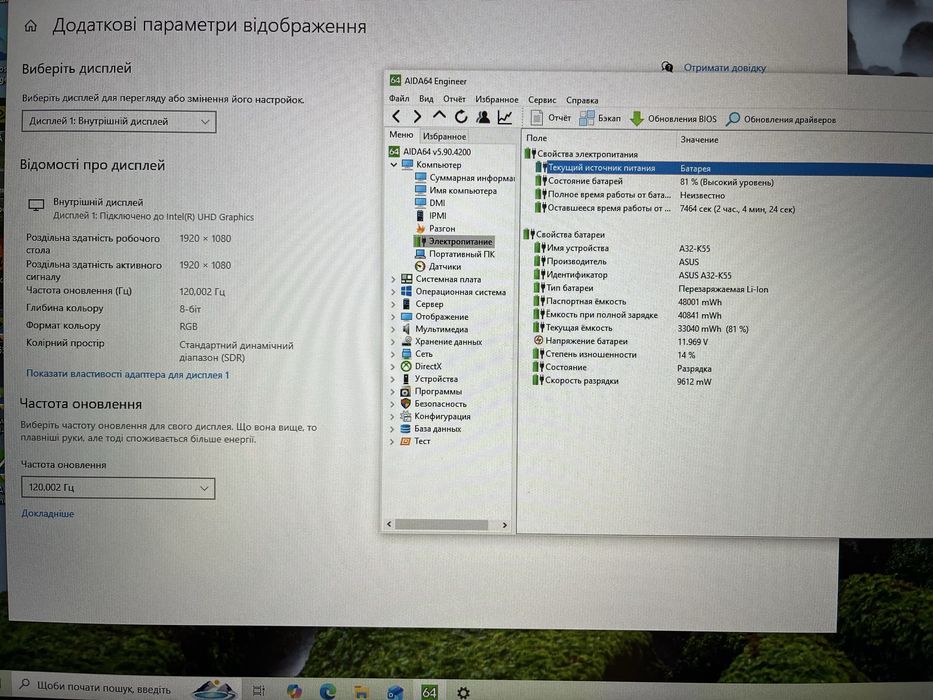933x700 pixels.
Task: Select the Электропитание tree item
Action: [x=453, y=241]
